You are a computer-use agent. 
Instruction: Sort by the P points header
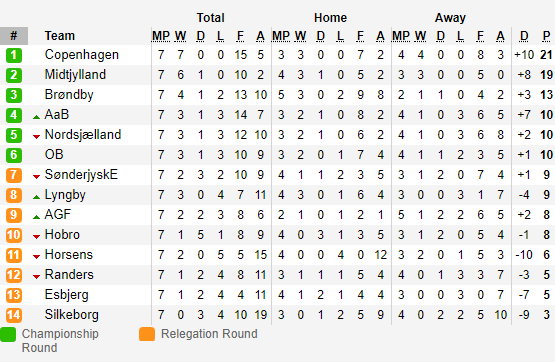[x=547, y=36]
